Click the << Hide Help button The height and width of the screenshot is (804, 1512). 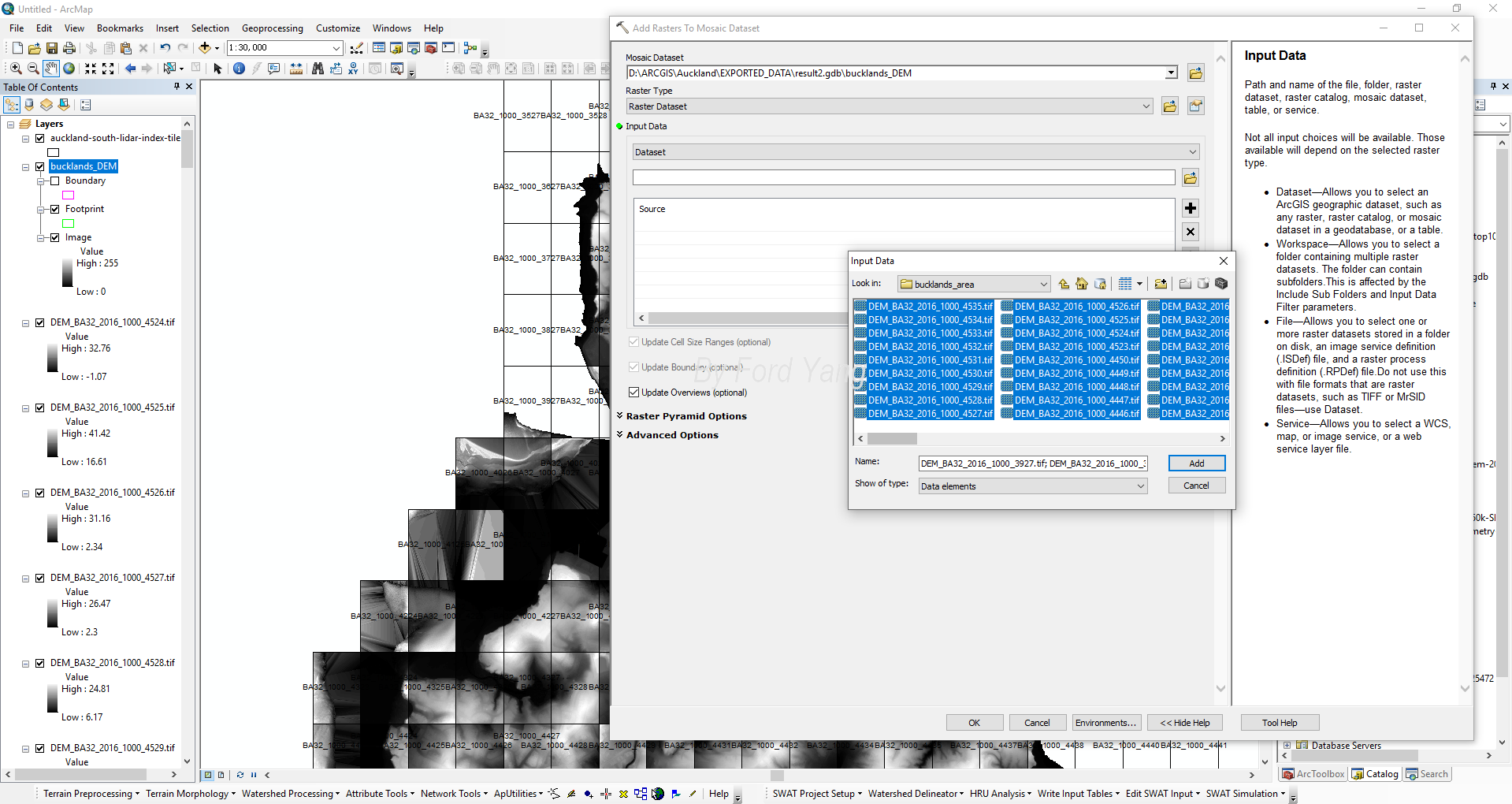point(1184,723)
